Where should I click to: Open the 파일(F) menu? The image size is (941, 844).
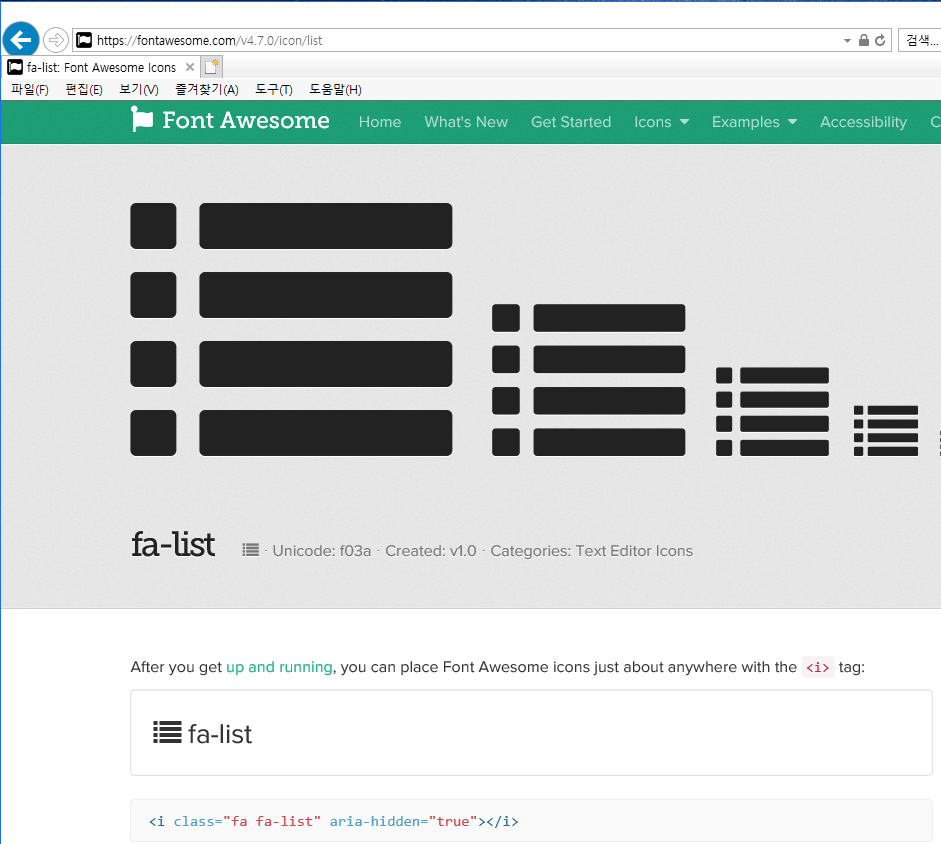29,89
